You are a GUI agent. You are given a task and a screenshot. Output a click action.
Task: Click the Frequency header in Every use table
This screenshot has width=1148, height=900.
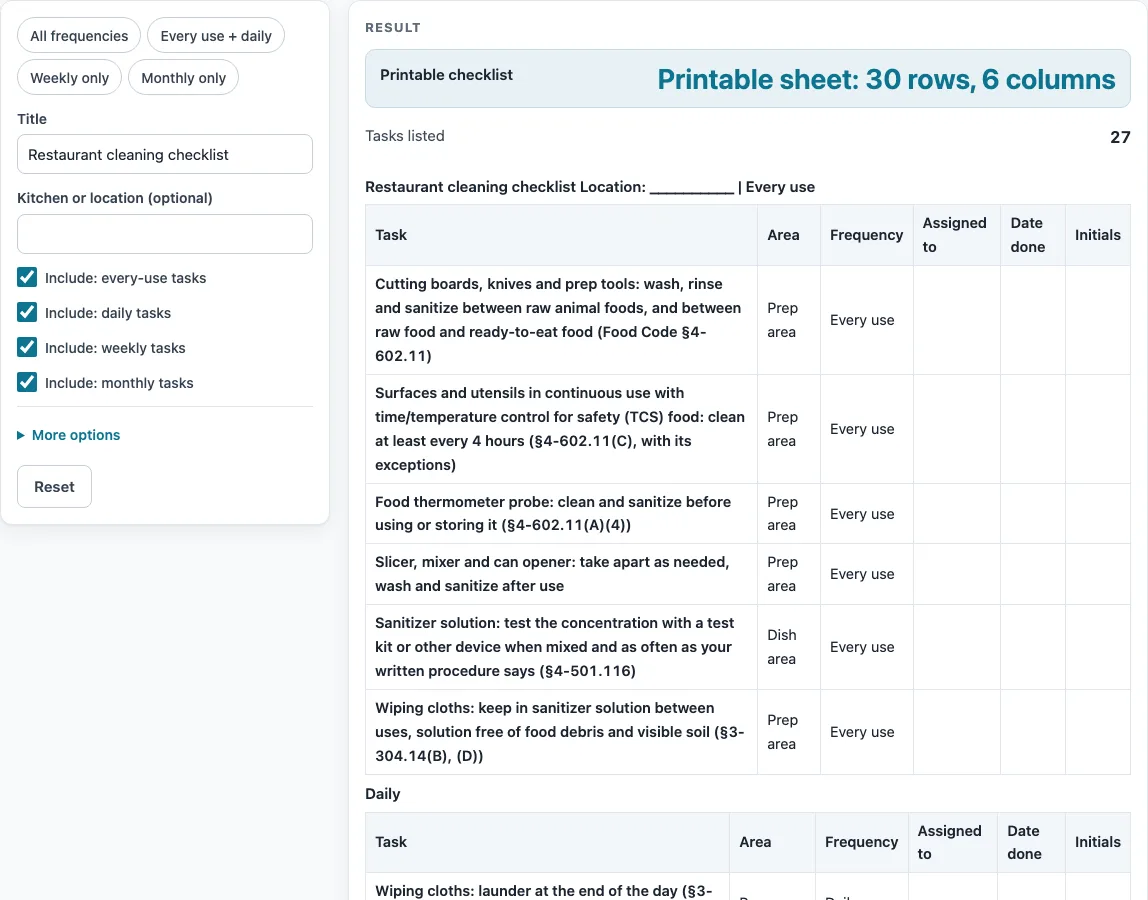pos(866,235)
